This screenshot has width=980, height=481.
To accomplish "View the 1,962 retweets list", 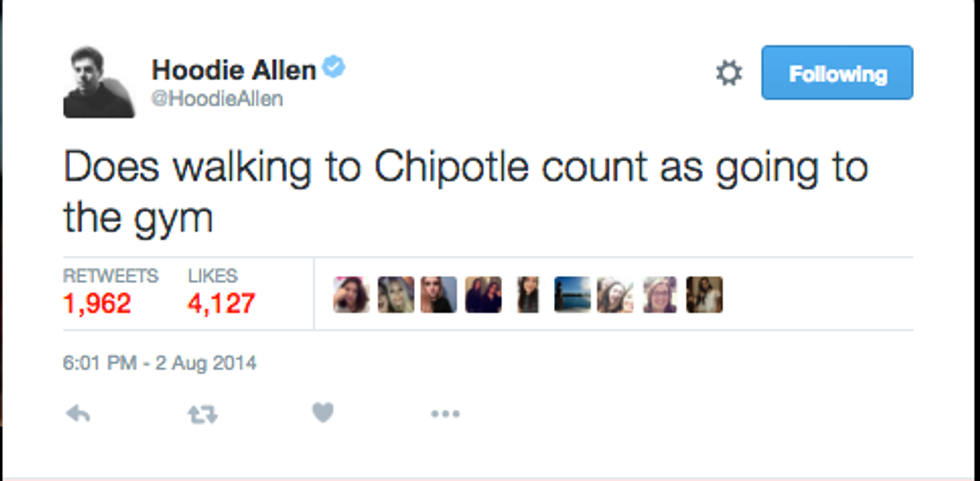I will tap(97, 302).
